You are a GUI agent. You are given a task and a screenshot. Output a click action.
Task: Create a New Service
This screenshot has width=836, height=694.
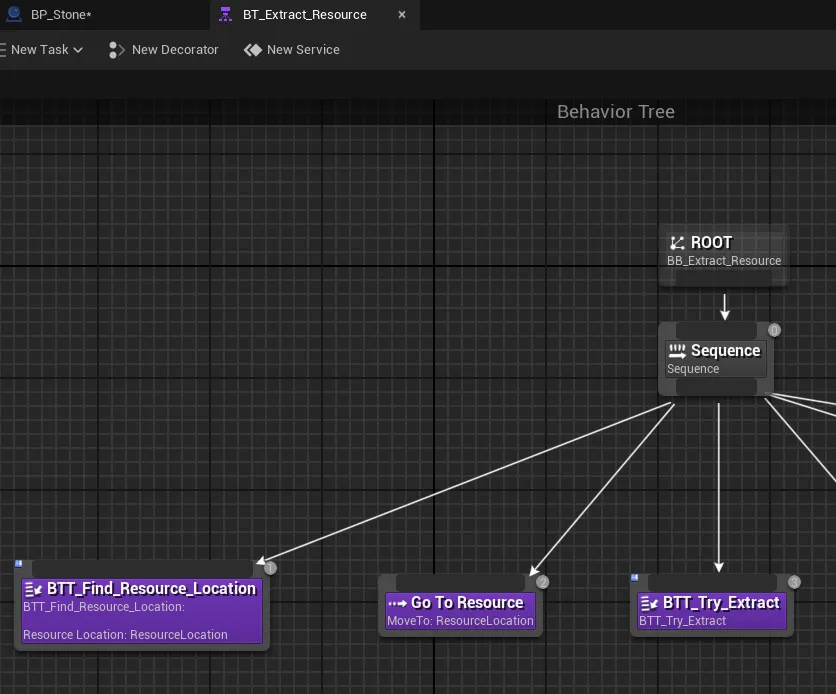click(292, 50)
